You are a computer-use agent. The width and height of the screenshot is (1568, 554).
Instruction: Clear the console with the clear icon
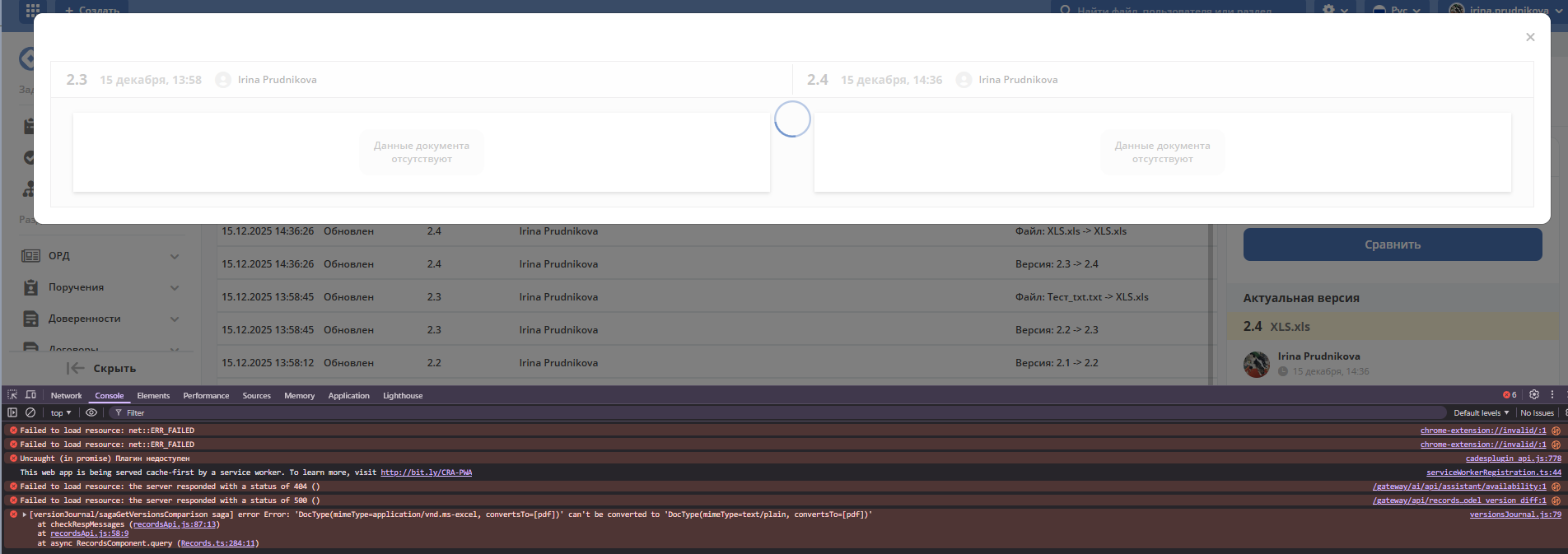(x=30, y=412)
